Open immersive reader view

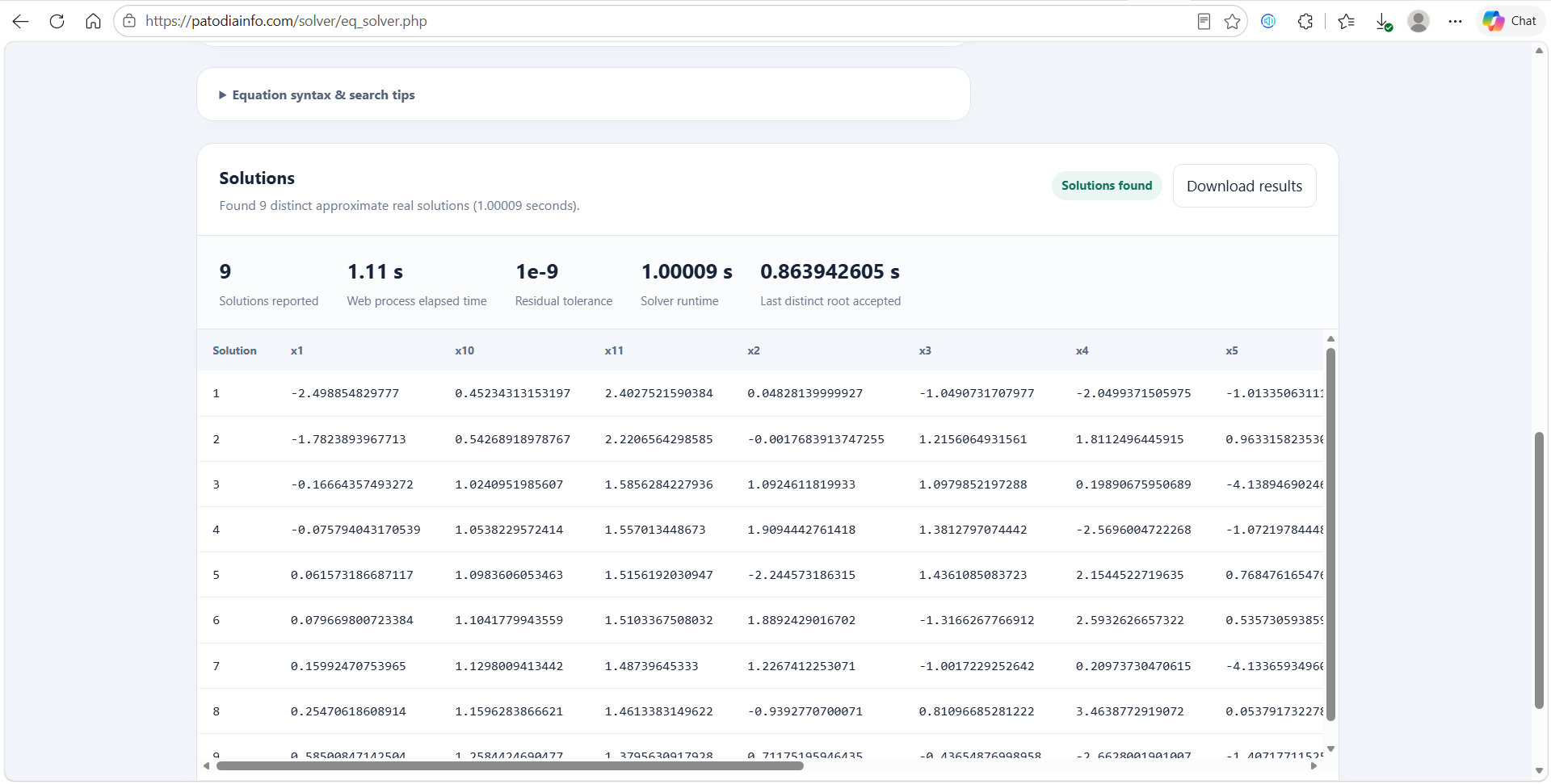(1204, 21)
